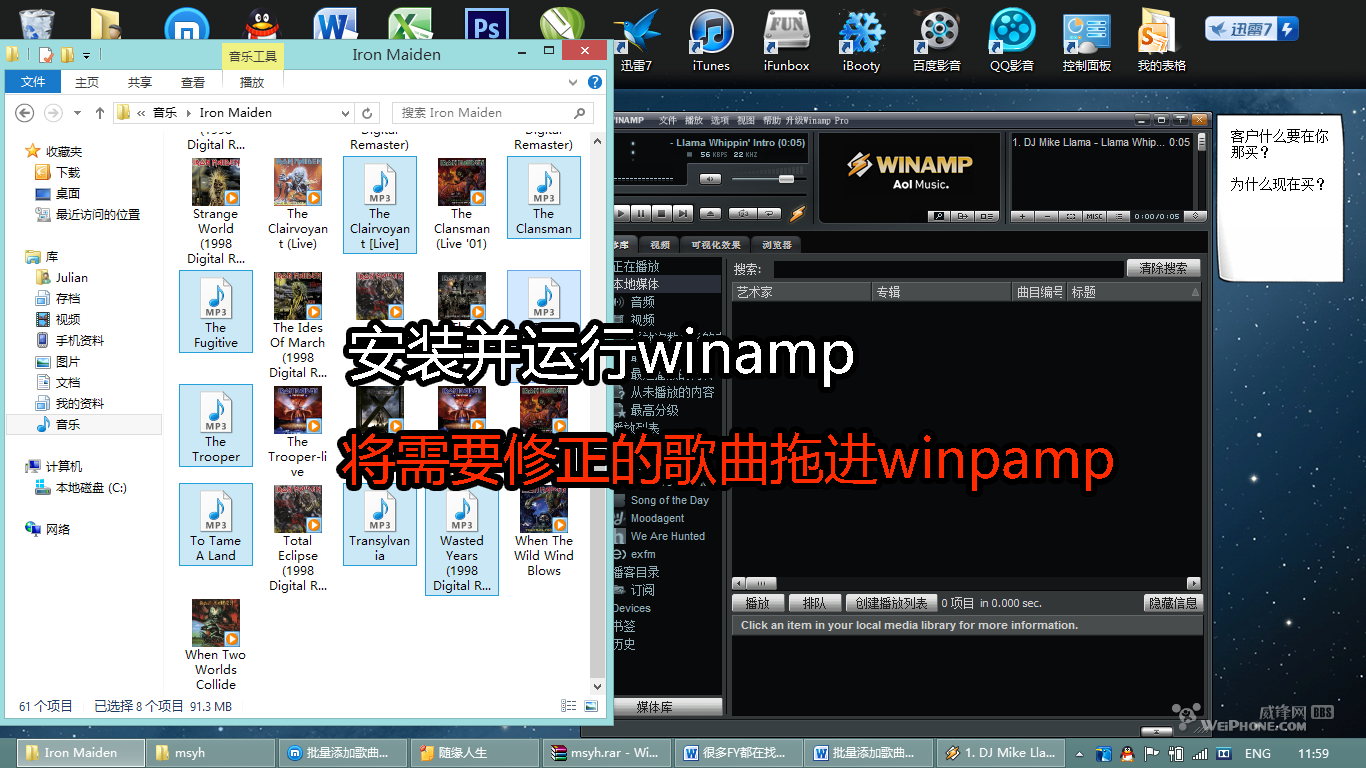
Task: Open the Winamp 文件 menu
Action: 668,121
